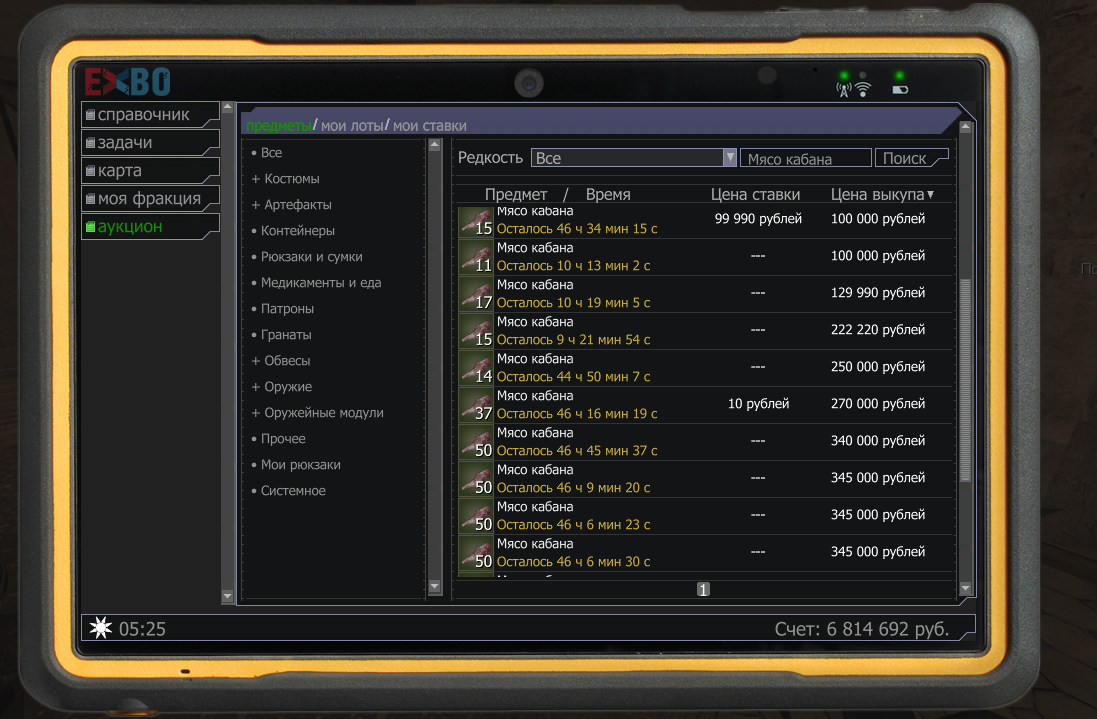Sort by the Цена выкупа column header
The image size is (1097, 719).
tap(882, 194)
